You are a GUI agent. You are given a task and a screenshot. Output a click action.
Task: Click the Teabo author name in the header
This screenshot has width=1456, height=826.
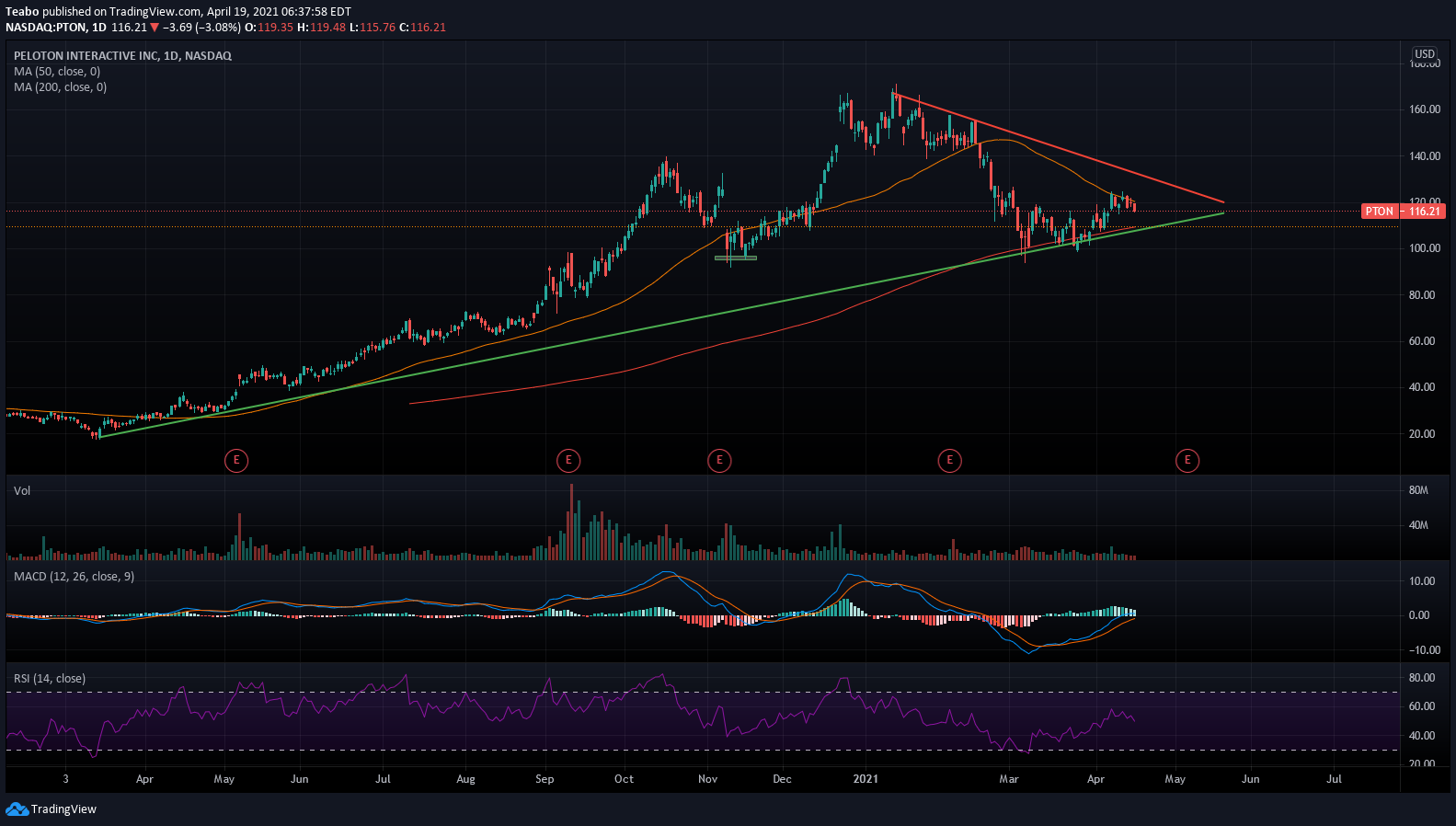pos(22,12)
